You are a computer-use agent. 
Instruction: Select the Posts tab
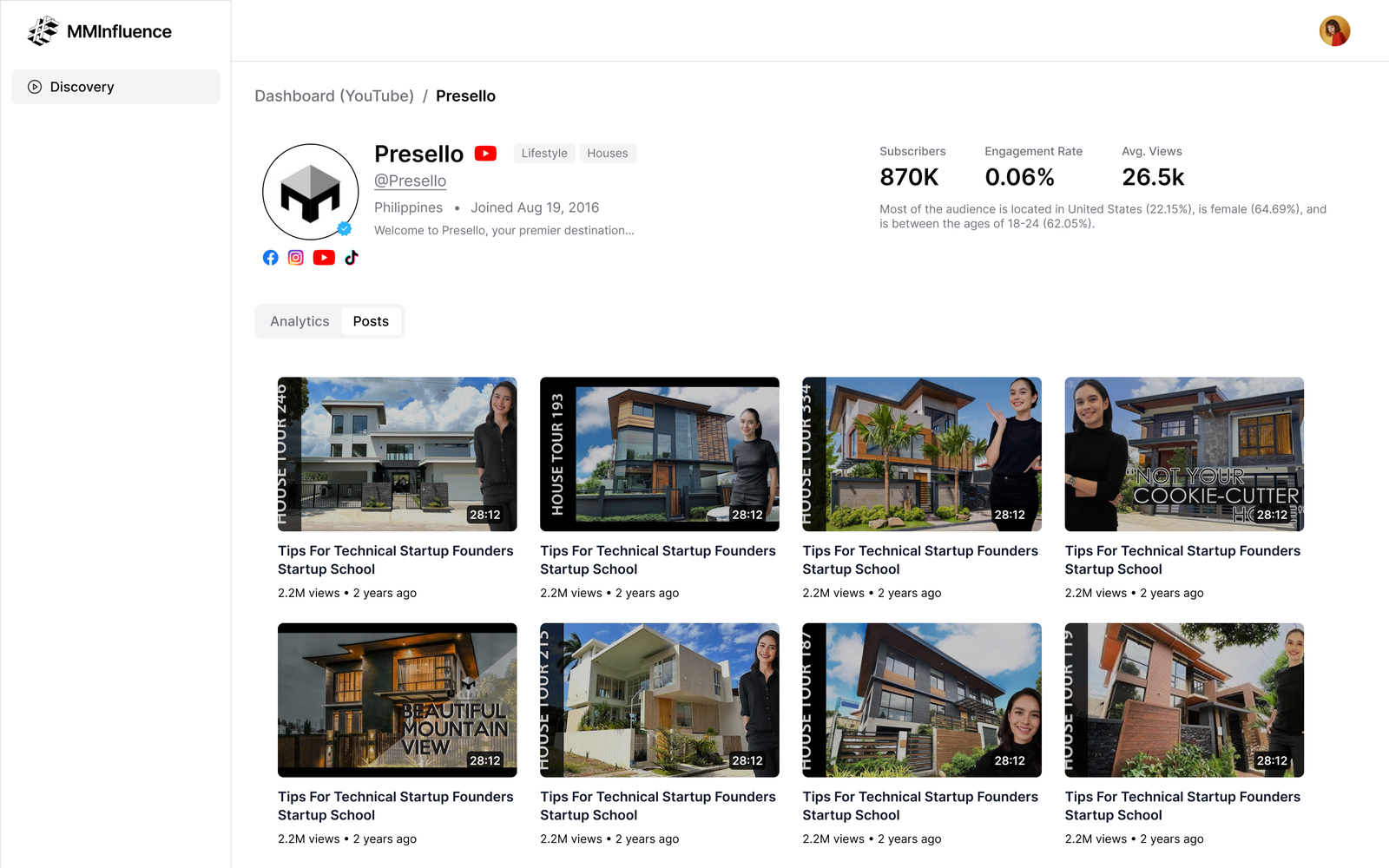(x=371, y=321)
